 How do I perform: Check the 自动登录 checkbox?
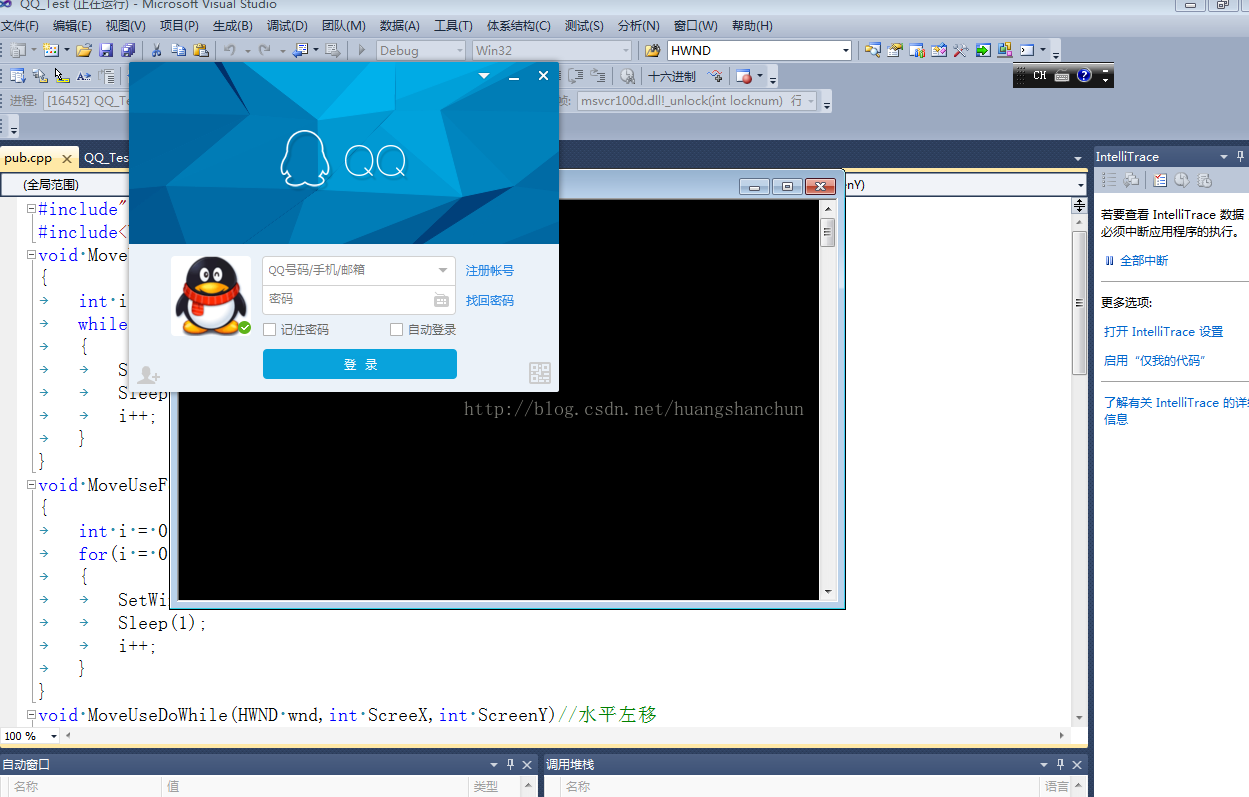pos(396,330)
